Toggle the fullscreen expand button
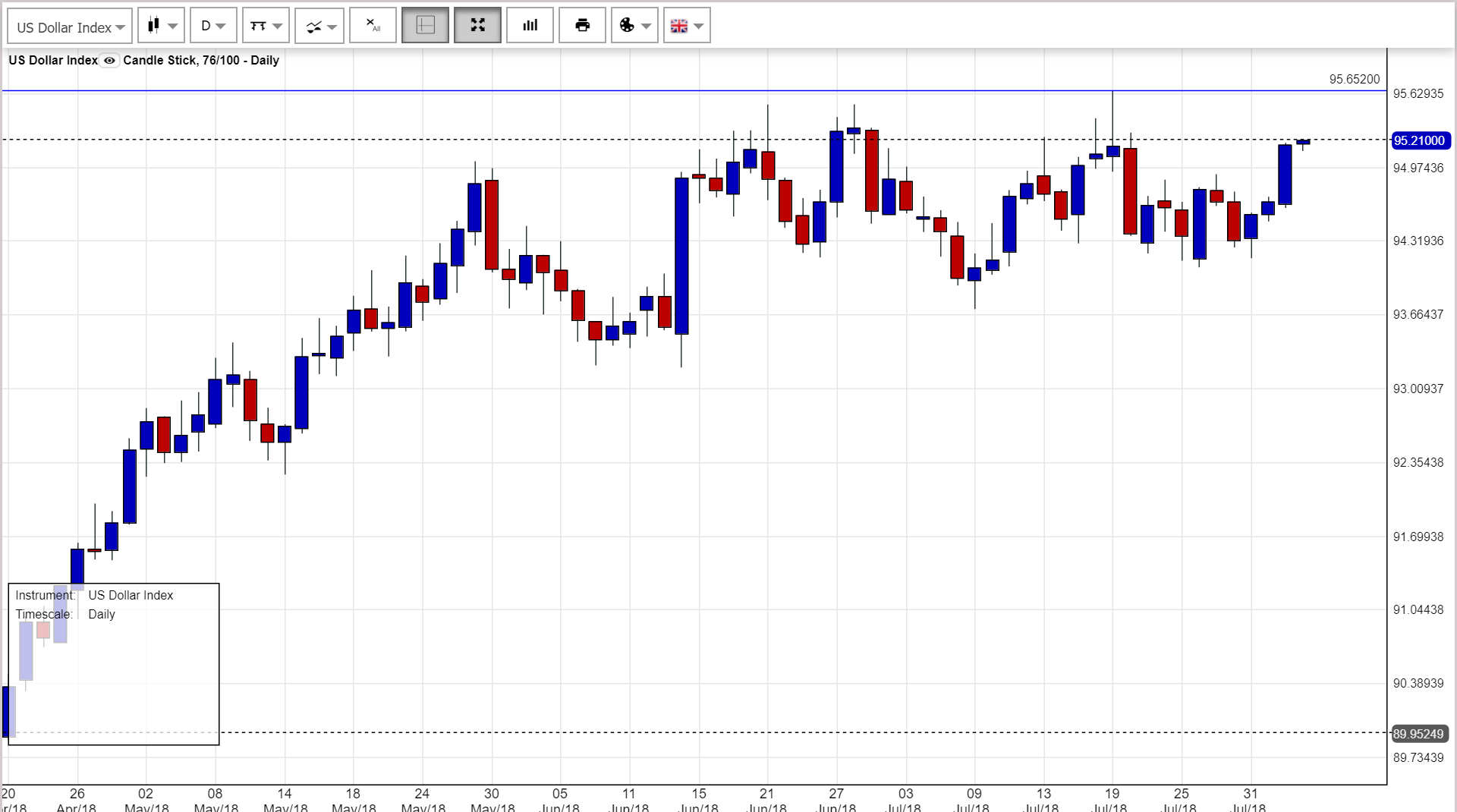Viewport: 1457px width, 812px height. pyautogui.click(x=477, y=26)
